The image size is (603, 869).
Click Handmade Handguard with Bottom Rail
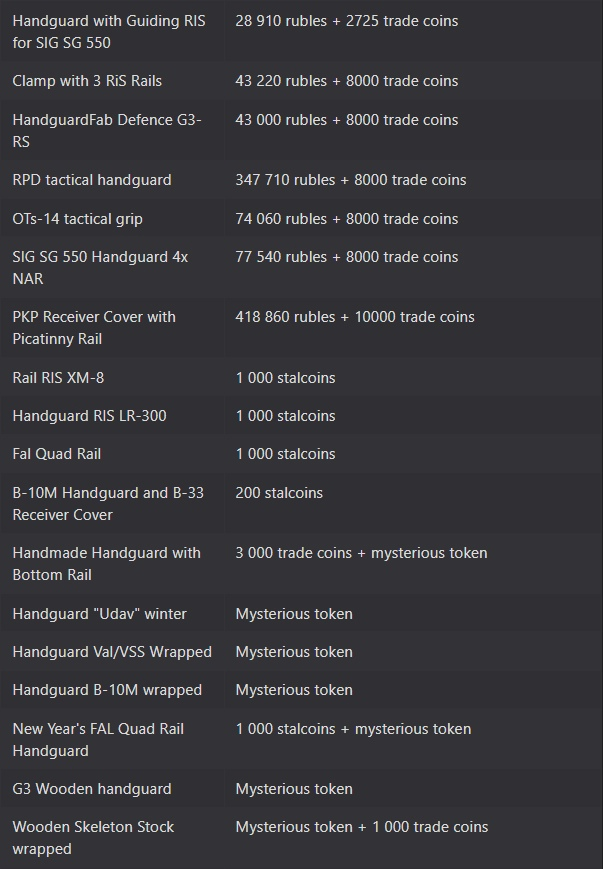pos(106,564)
